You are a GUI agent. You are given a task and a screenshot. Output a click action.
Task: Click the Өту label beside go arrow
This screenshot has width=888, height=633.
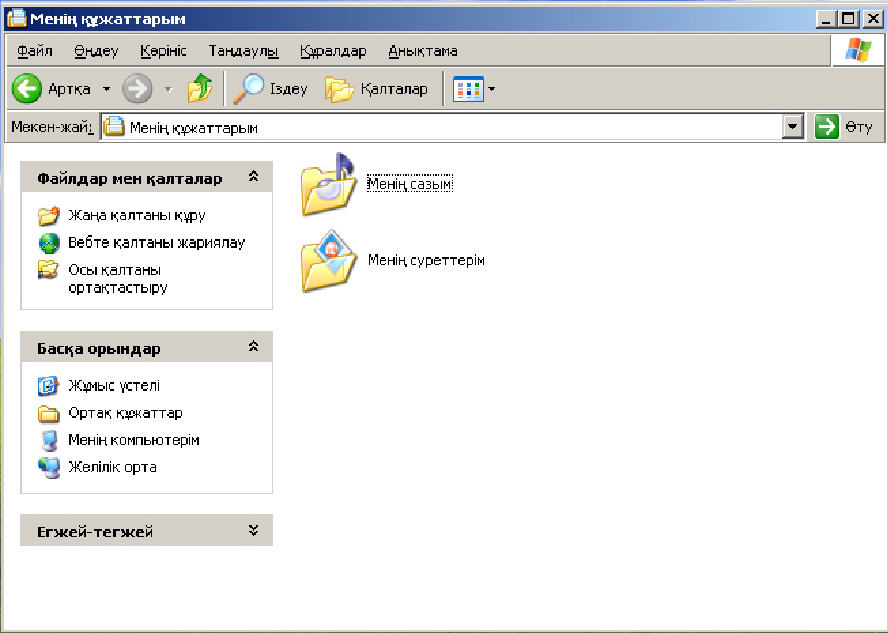pos(859,127)
